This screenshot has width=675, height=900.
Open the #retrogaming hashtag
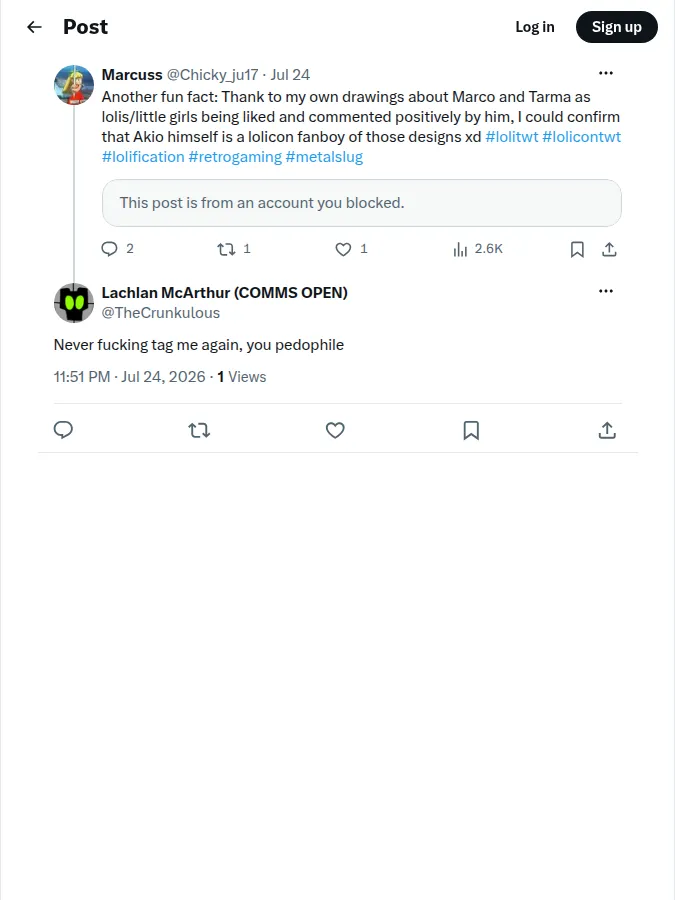point(235,157)
